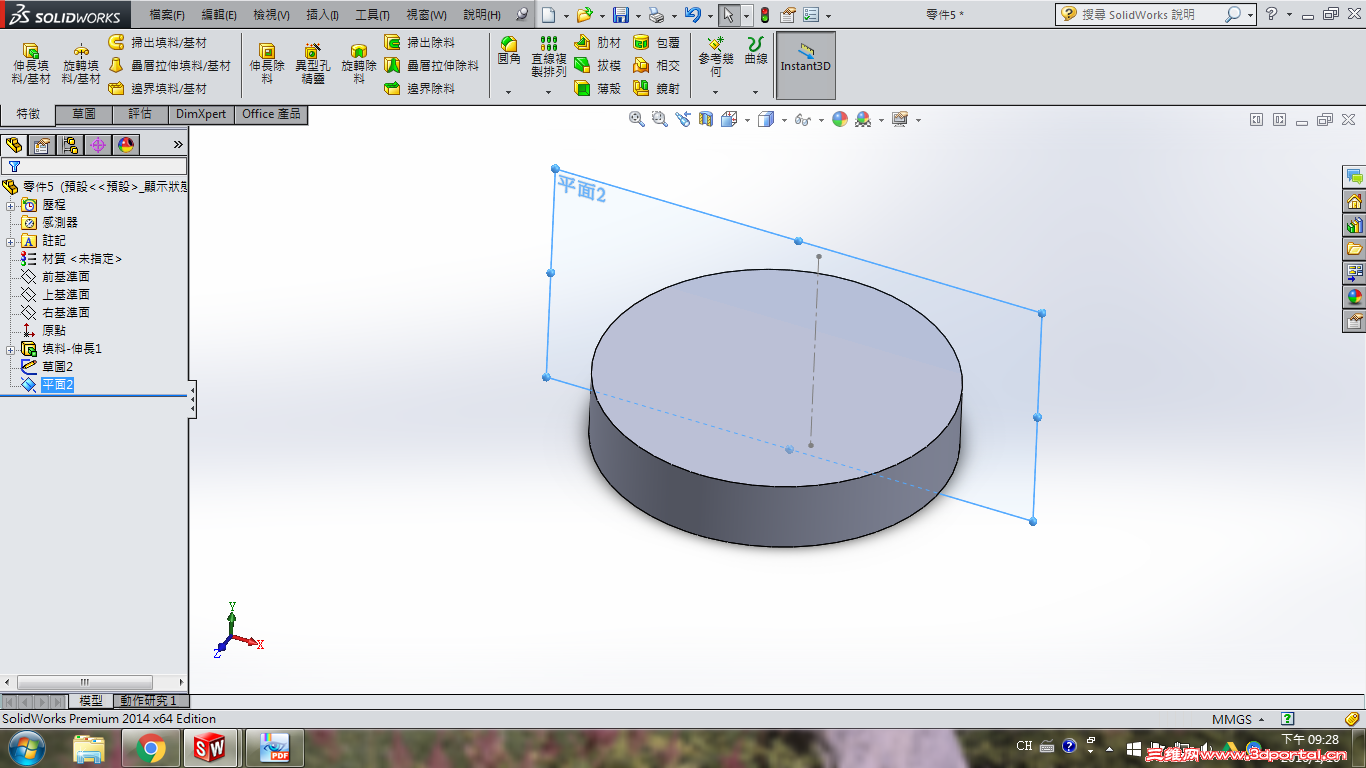The width and height of the screenshot is (1366, 768).
Task: Open dropdown arrow under 直線複製排列
Action: 548,92
